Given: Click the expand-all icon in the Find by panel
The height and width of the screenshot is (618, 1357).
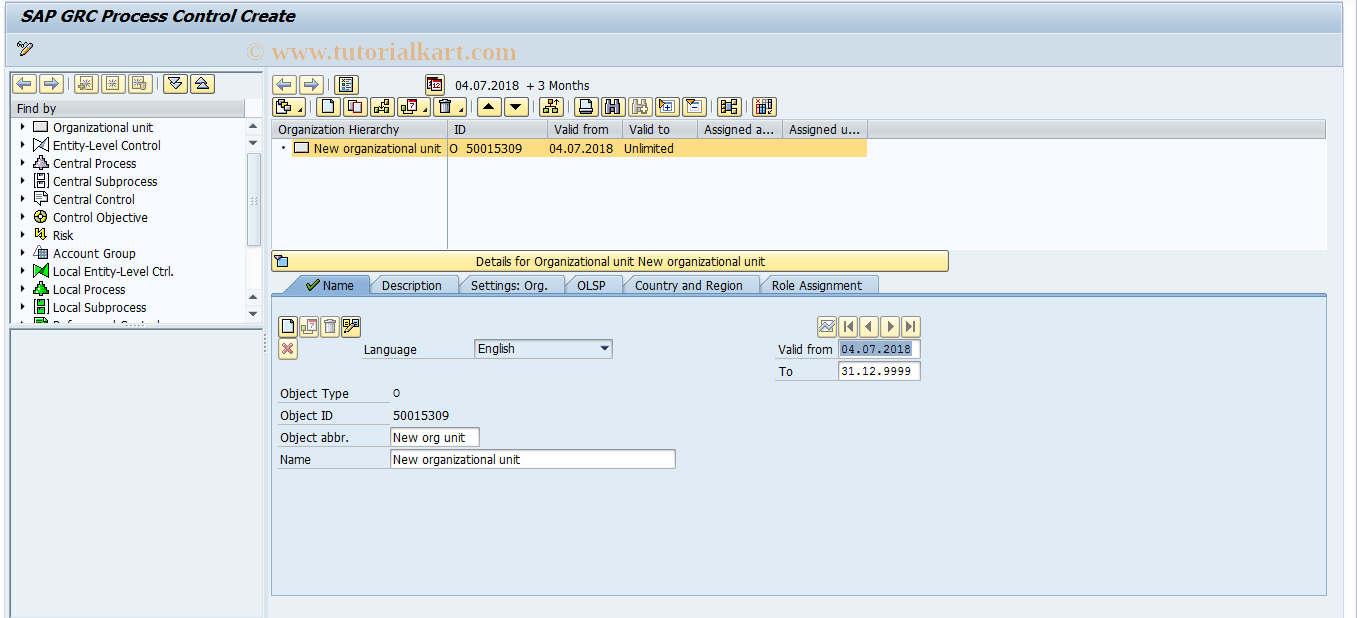Looking at the screenshot, I should tap(176, 84).
